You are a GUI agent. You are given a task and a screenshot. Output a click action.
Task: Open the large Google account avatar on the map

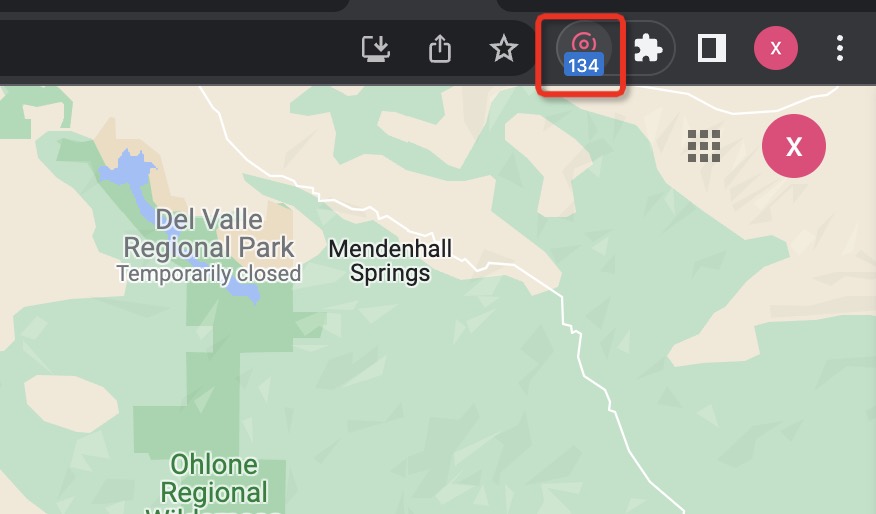pos(793,146)
